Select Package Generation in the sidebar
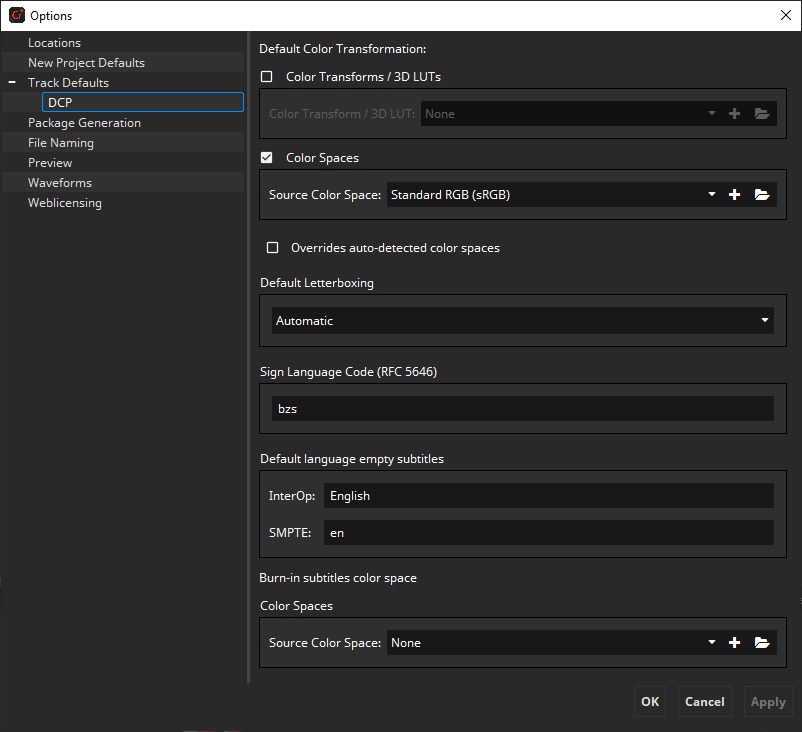802x732 pixels. coord(84,123)
